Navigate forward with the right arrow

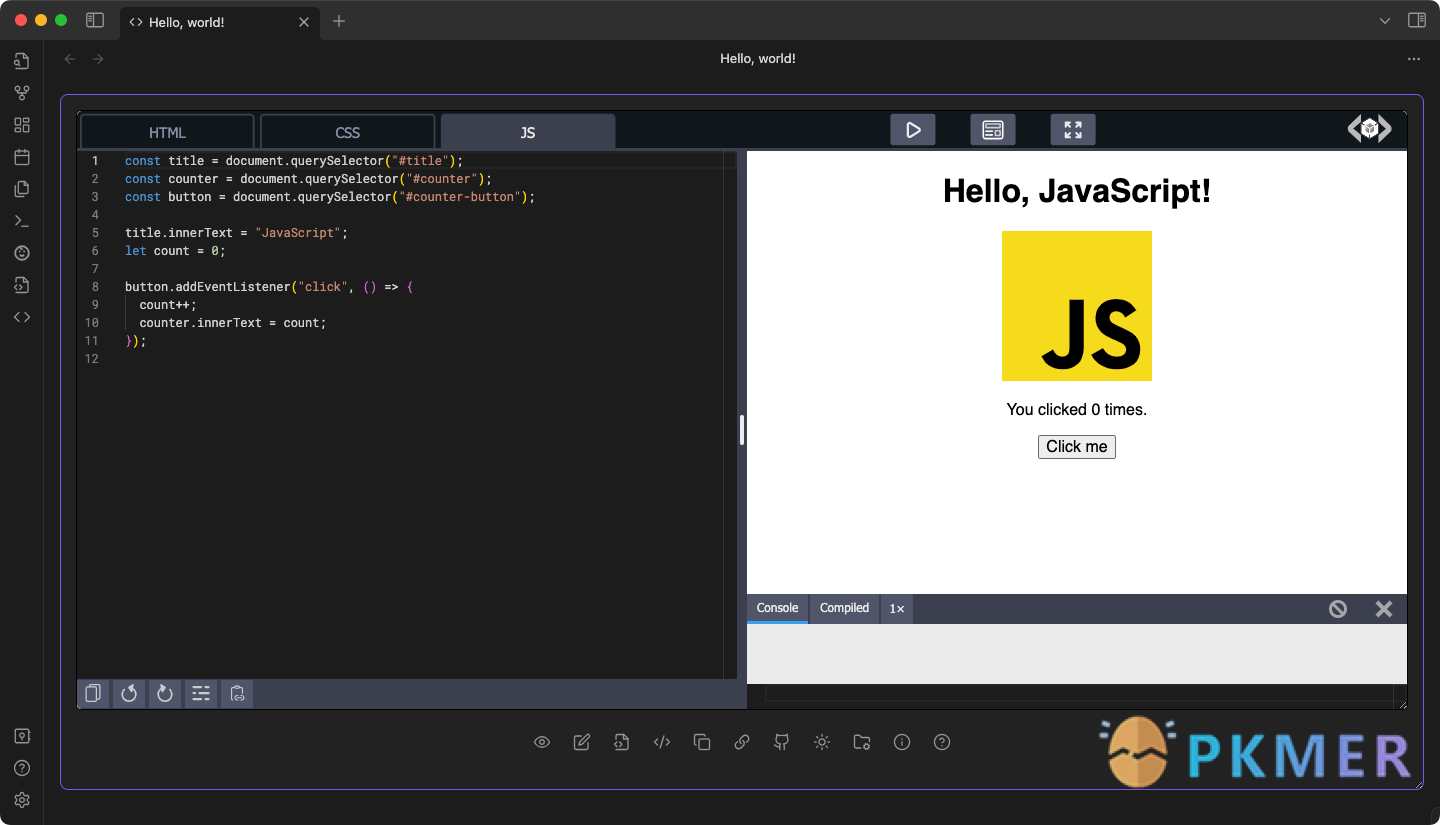[98, 59]
